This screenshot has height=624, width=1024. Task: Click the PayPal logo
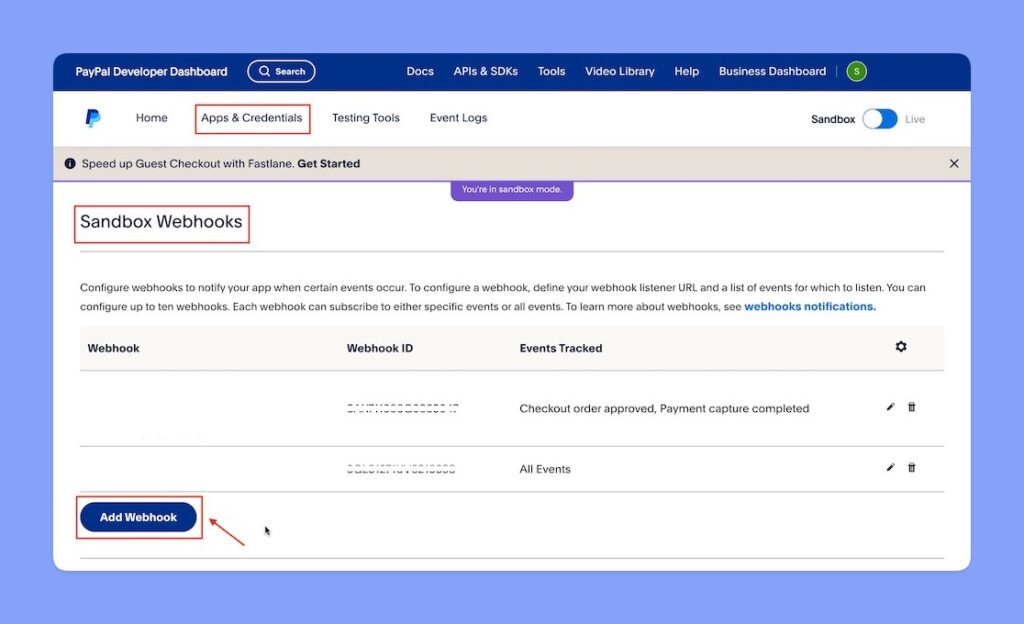click(x=92, y=117)
